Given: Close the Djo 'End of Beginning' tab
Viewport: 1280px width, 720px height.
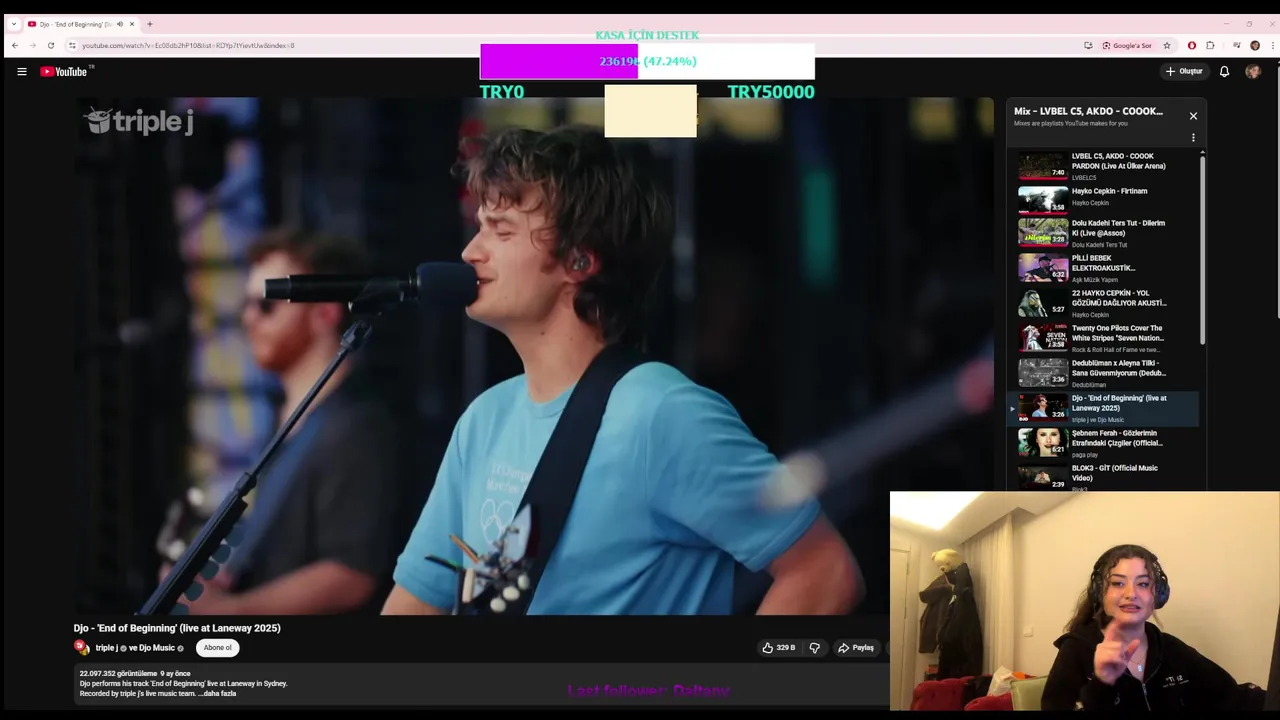Looking at the screenshot, I should click(133, 24).
